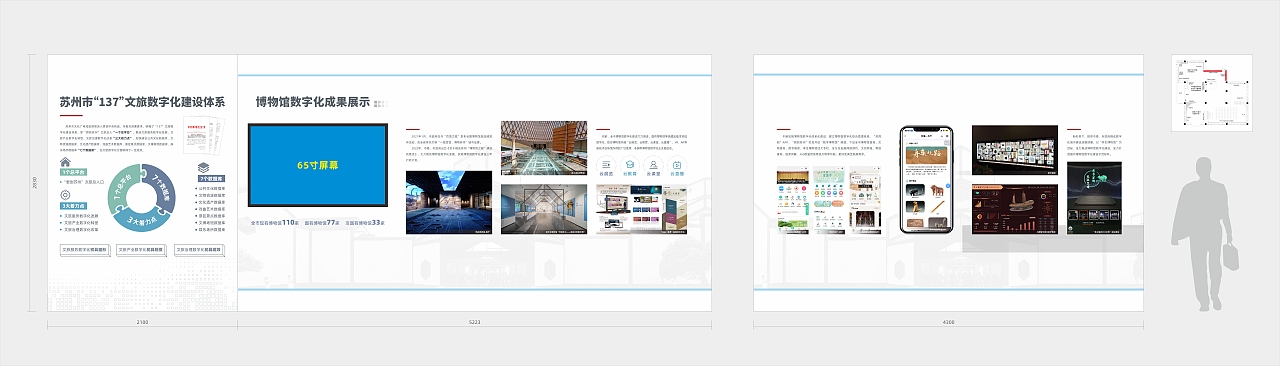Click the dimension label 4000
1280x366 pixels.
click(x=948, y=323)
